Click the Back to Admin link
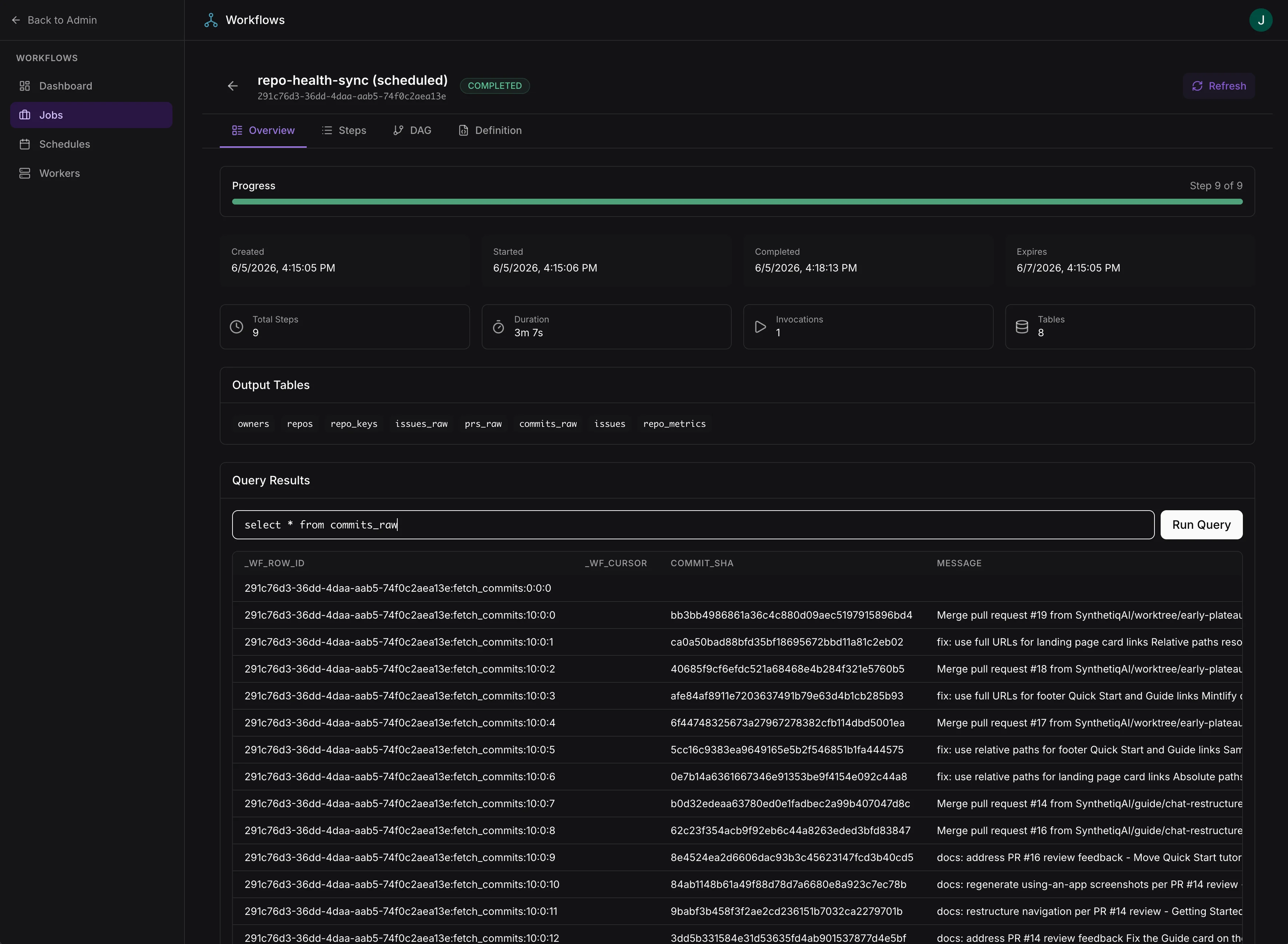Viewport: 1288px width, 944px height. [x=54, y=20]
